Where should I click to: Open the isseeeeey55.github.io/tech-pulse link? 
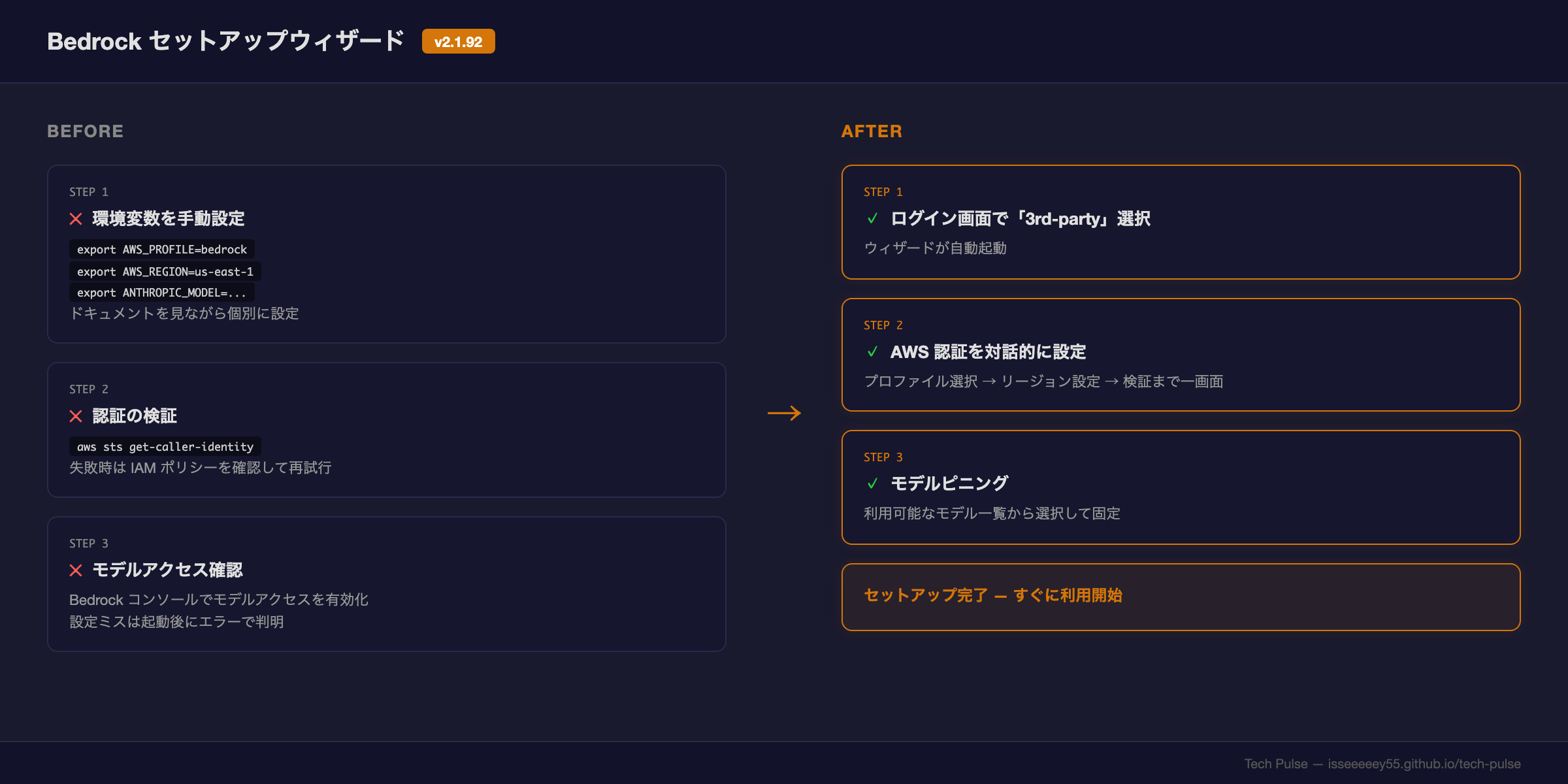click(1423, 763)
